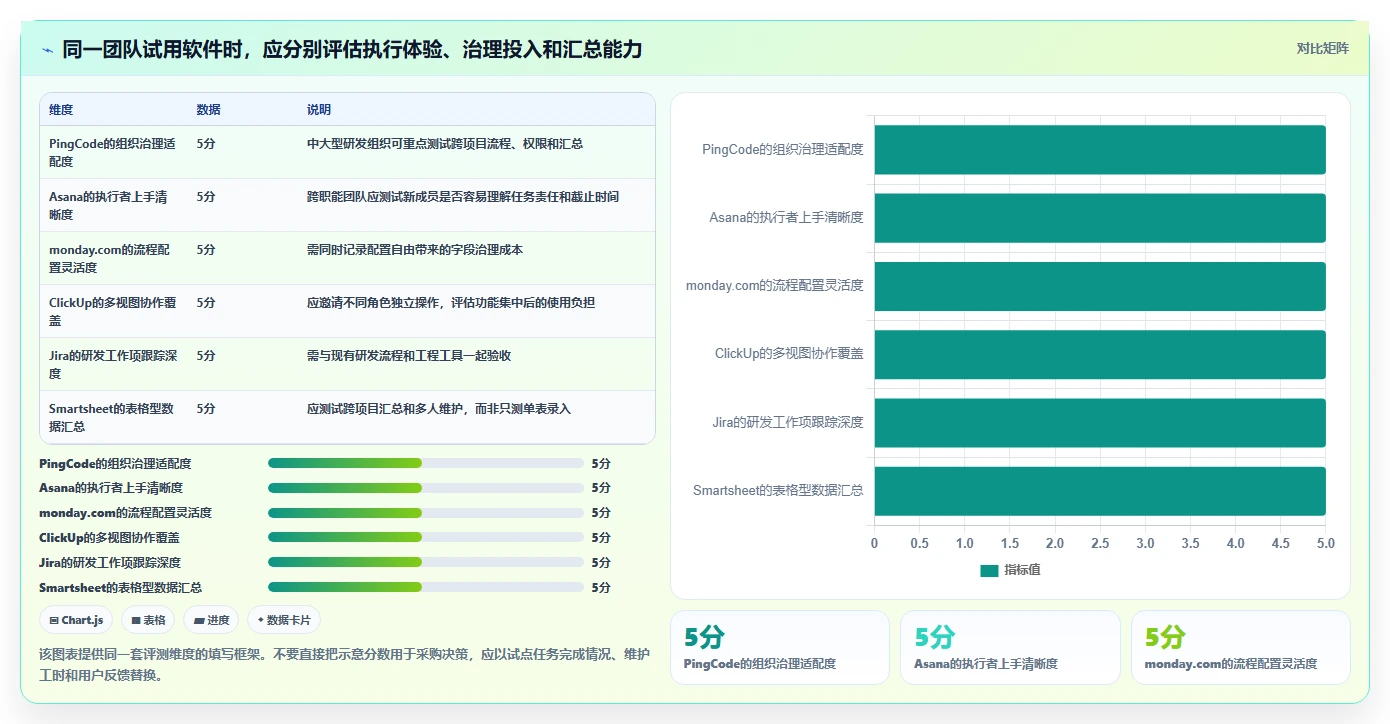This screenshot has height=724, width=1390.
Task: Click description 中大型研发组织可重点测试跨项目流程
Action: pos(445,144)
